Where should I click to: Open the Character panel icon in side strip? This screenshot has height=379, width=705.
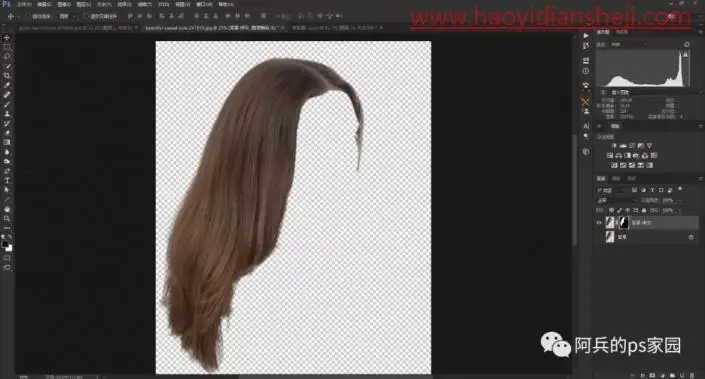(x=585, y=126)
